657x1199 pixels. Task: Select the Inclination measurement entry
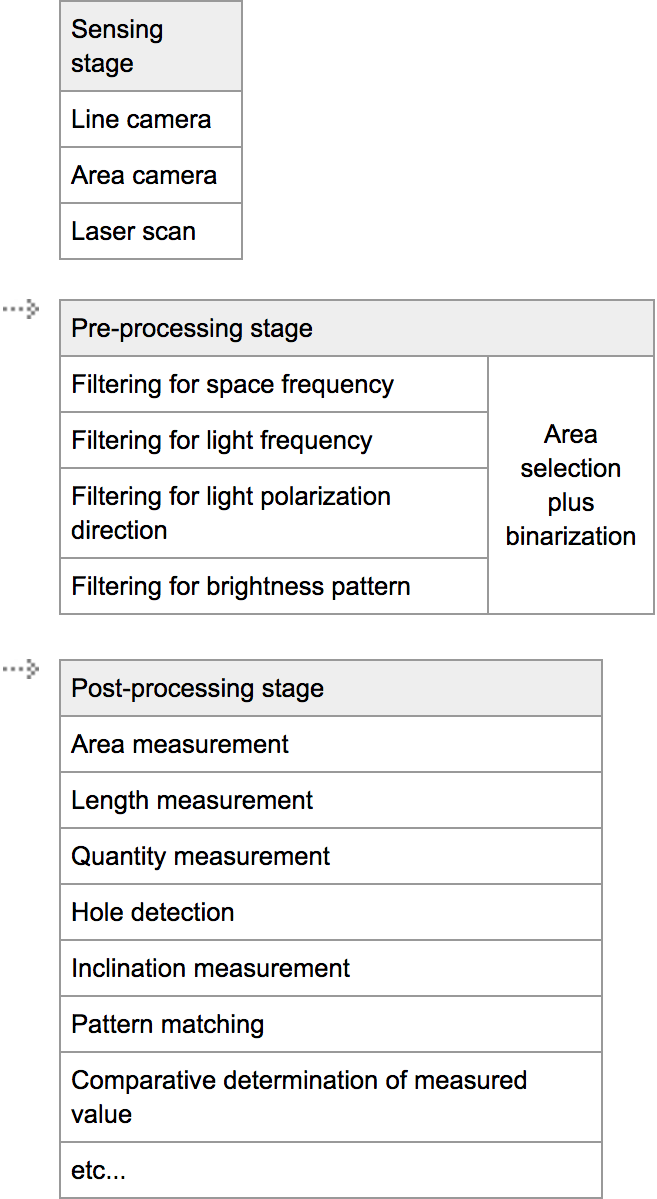pos(331,969)
